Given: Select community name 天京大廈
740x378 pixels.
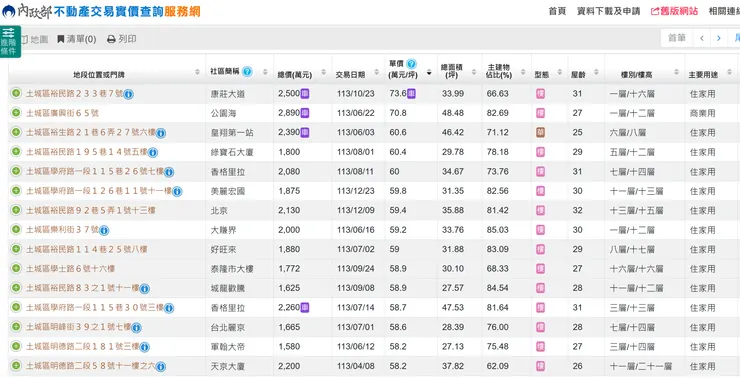Looking at the screenshot, I should pyautogui.click(x=227, y=366).
